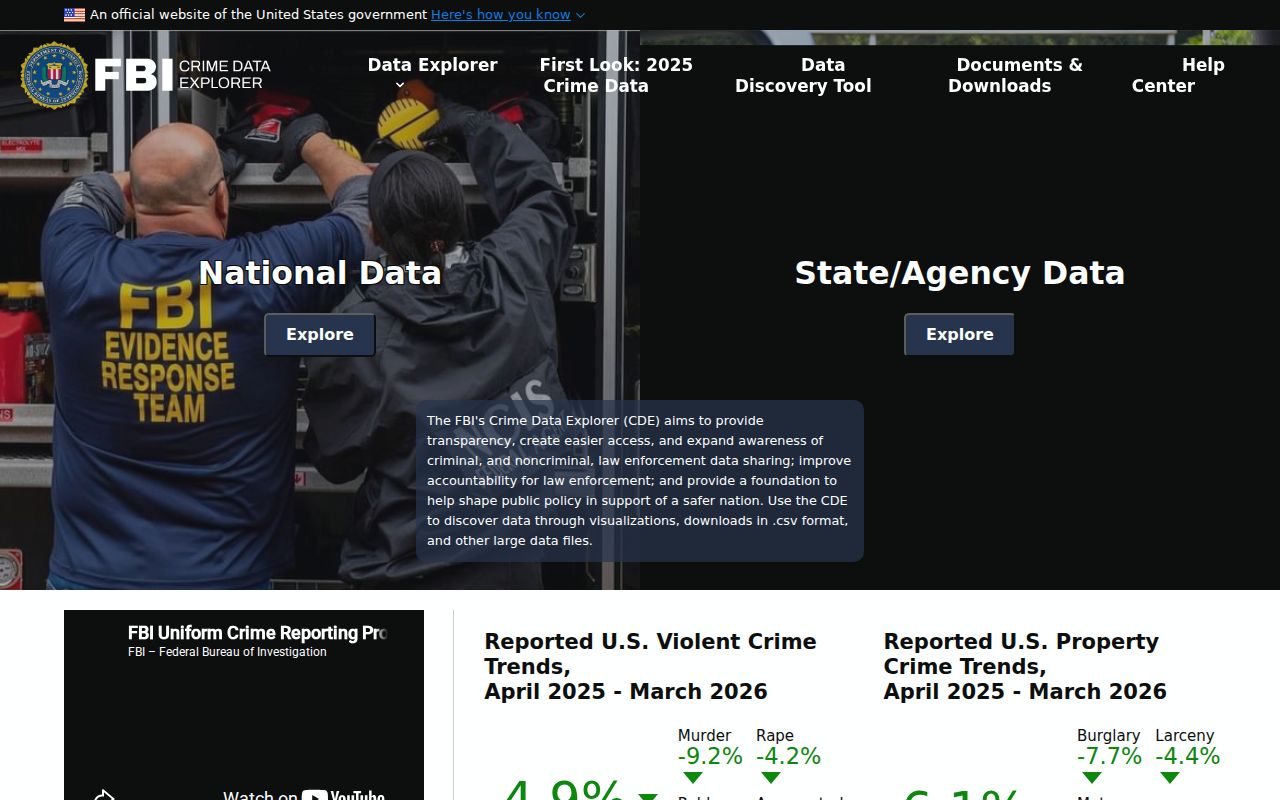Click the down triangle under Murder

click(x=692, y=778)
